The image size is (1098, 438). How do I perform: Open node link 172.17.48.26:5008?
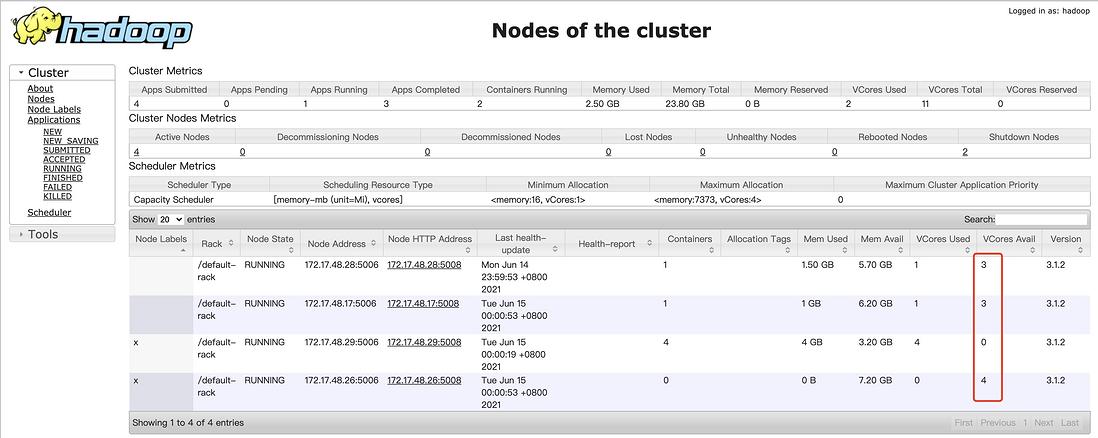424,380
